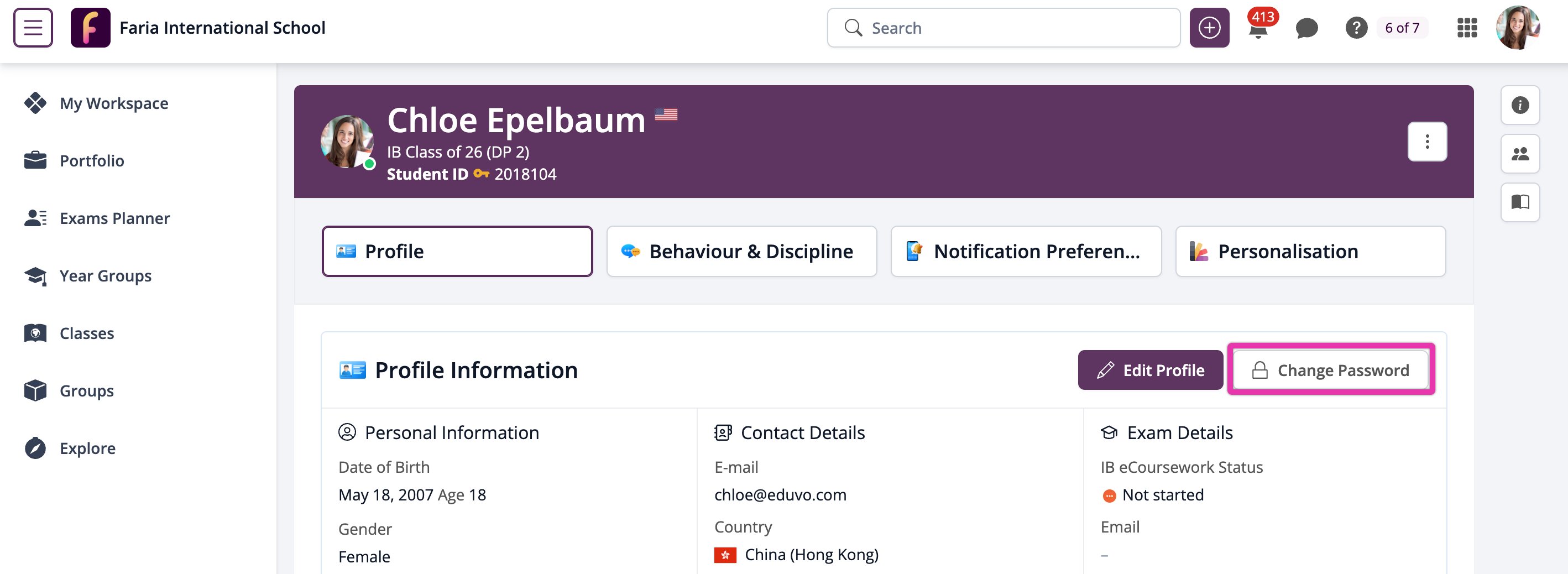This screenshot has width=1568, height=574.
Task: Open the notifications bell icon
Action: 1258,29
